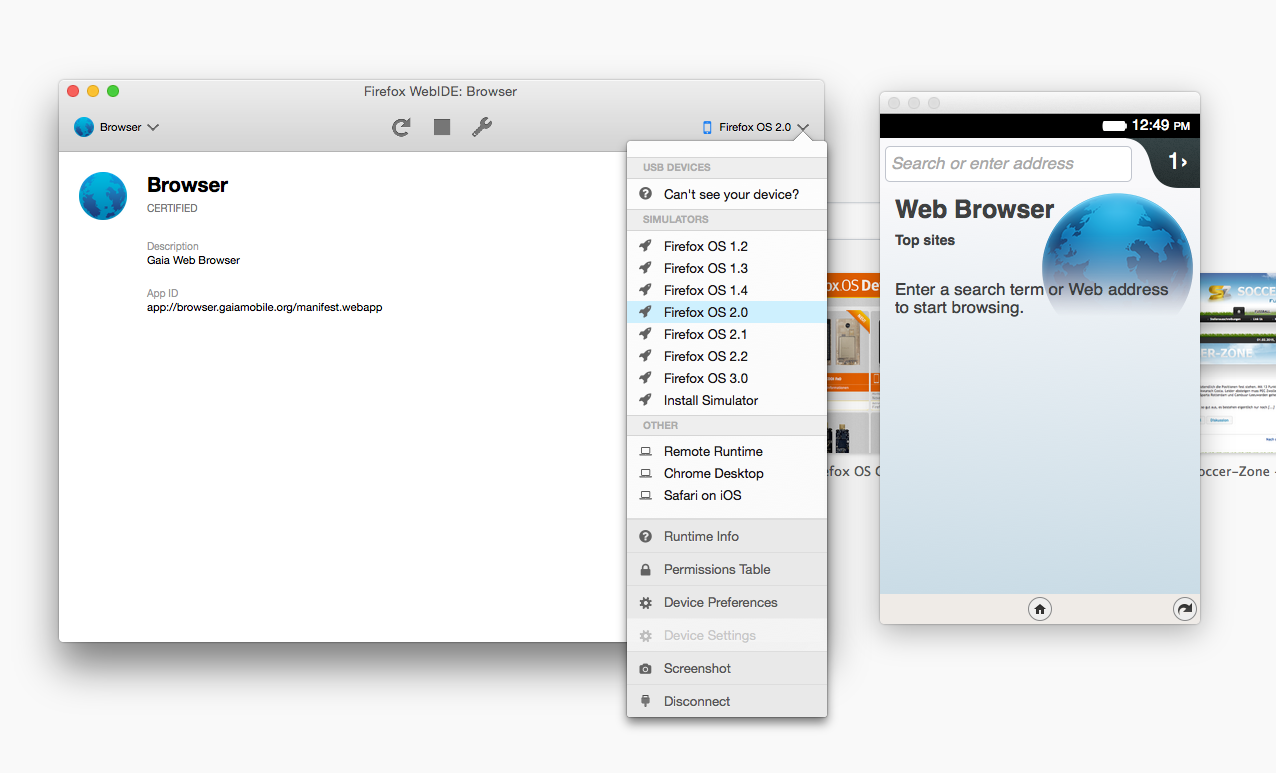Screen dimensions: 1276x773
Task: Click the 12:49 PM clock in simulator
Action: pyautogui.click(x=1161, y=126)
